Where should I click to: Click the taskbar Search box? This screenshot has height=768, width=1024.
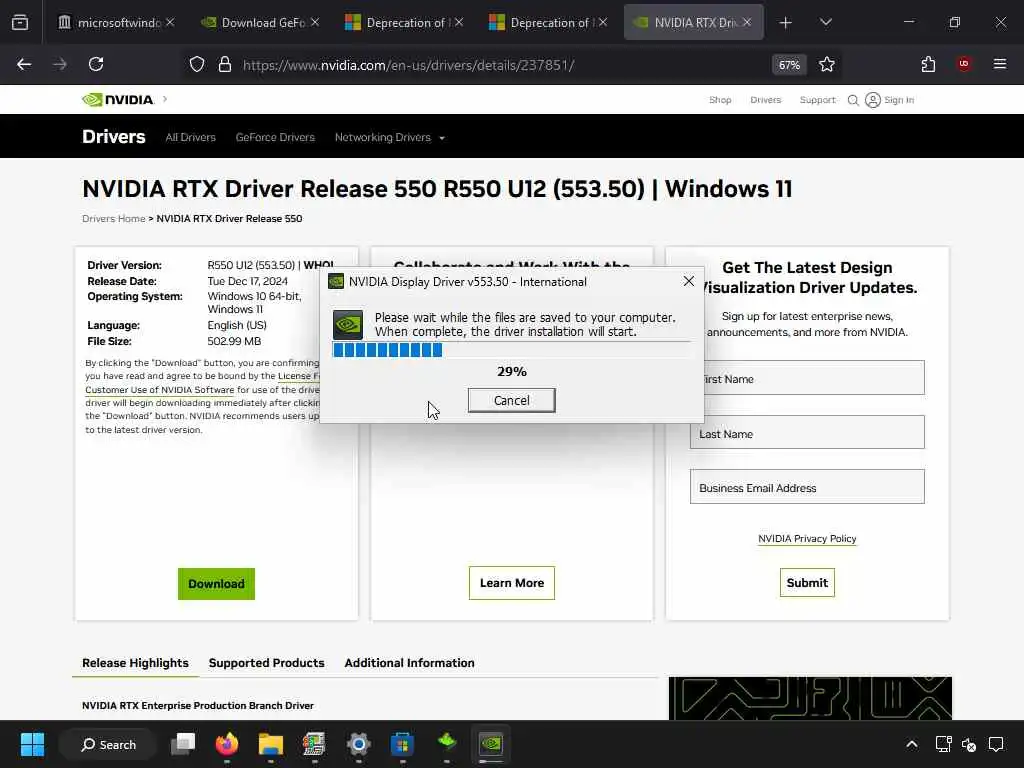click(x=108, y=744)
